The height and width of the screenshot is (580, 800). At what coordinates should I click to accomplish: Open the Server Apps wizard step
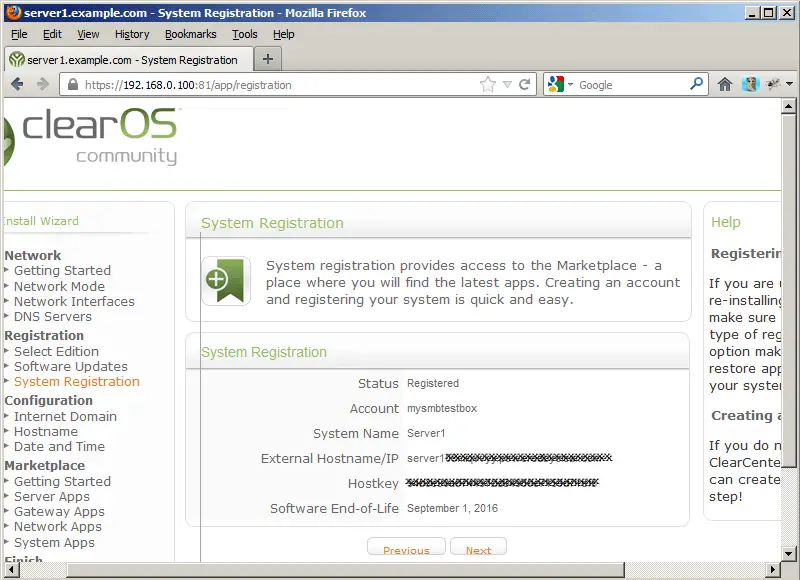click(52, 496)
